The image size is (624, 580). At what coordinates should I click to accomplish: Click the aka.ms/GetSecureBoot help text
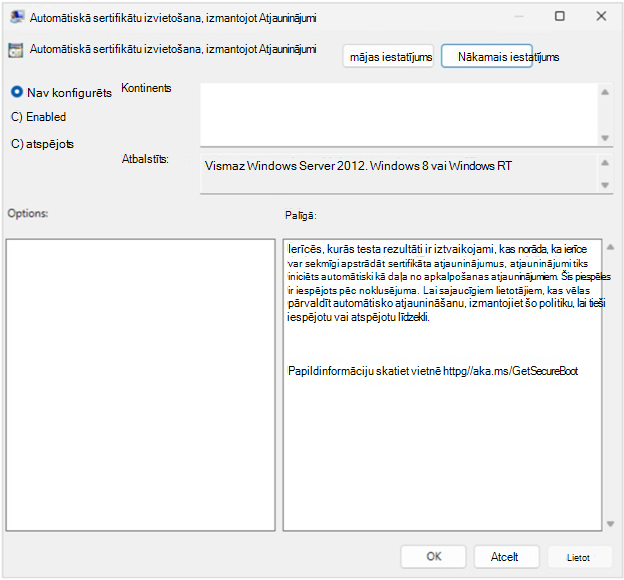pyautogui.click(x=510, y=371)
